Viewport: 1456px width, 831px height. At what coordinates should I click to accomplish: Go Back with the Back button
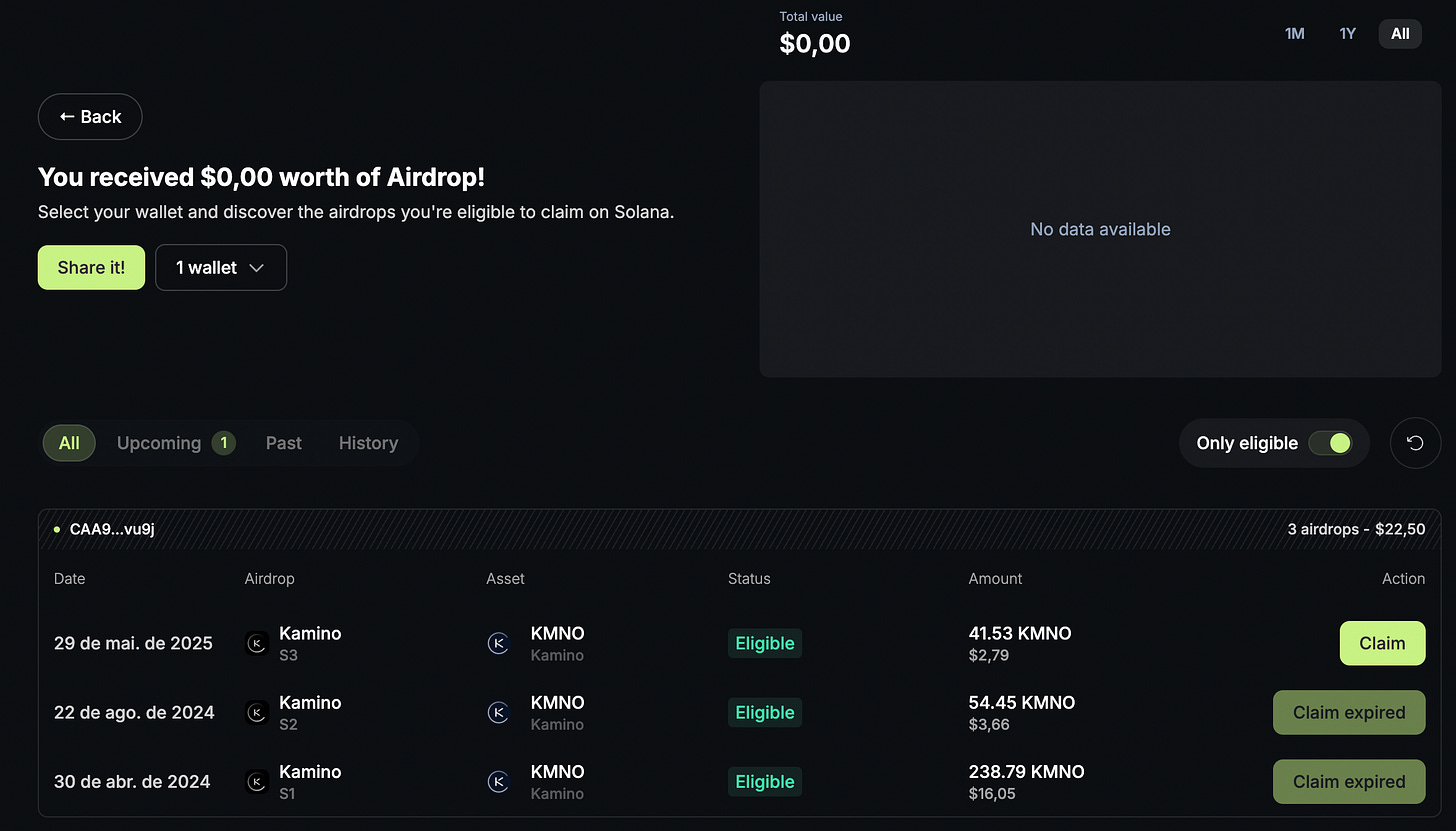tap(90, 117)
